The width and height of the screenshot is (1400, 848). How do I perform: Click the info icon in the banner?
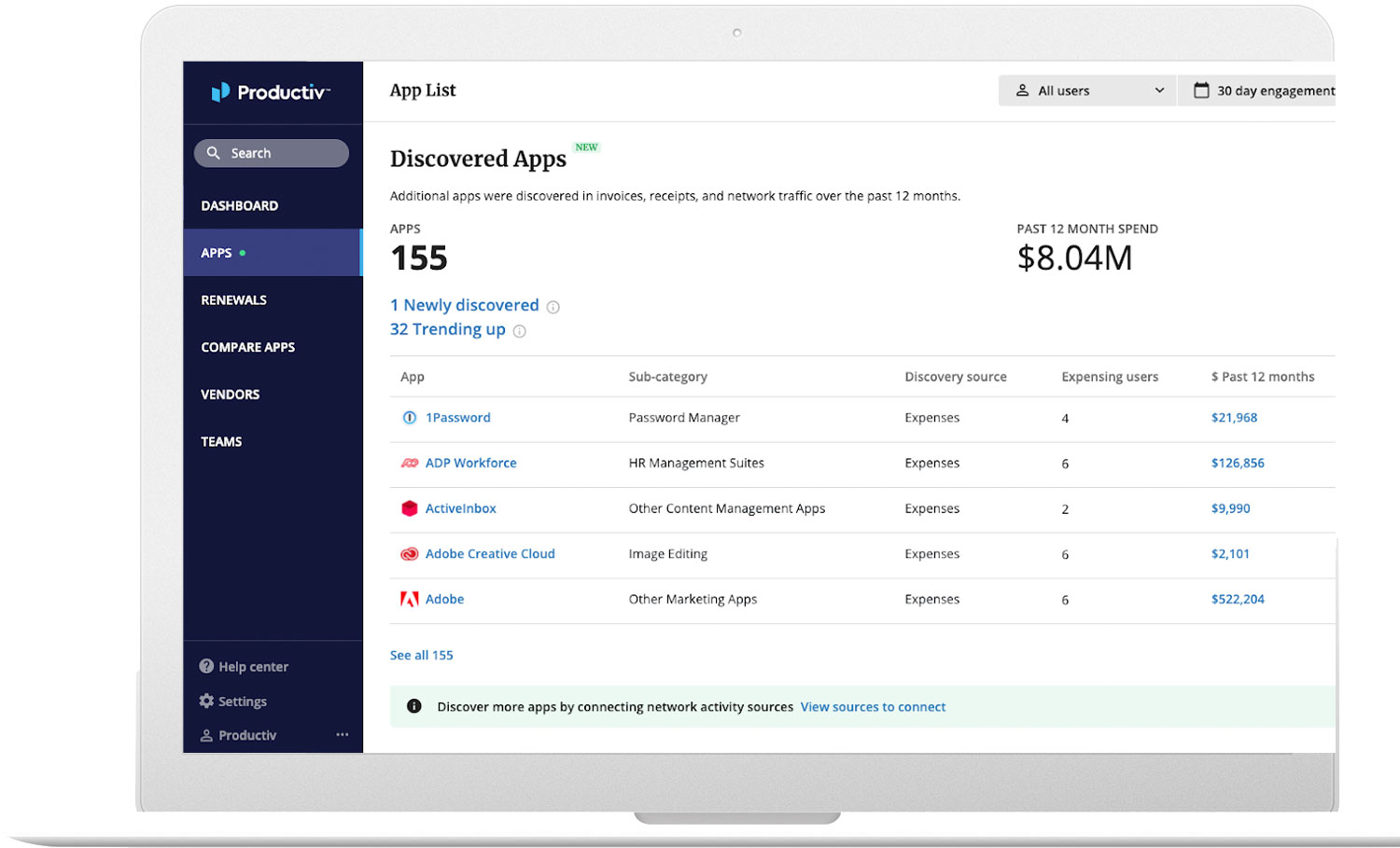tap(414, 706)
